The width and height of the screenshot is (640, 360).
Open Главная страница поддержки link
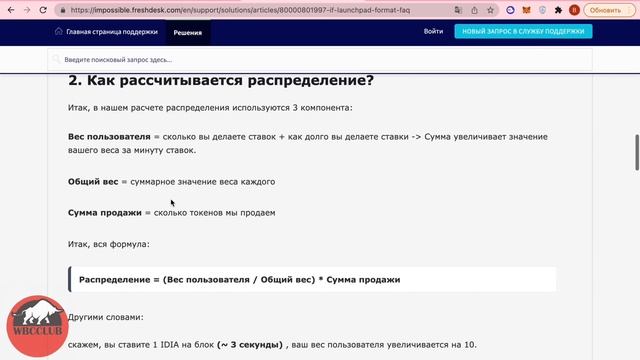click(x=112, y=32)
